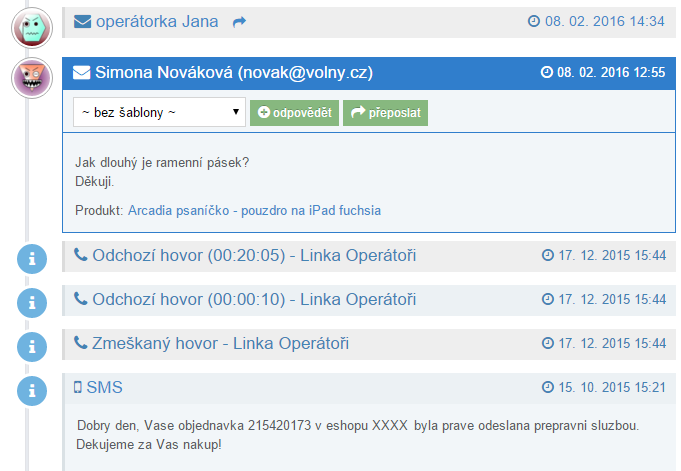Click info icon beside the Zmeškaný hovor entry
The height and width of the screenshot is (471, 681).
(x=33, y=347)
